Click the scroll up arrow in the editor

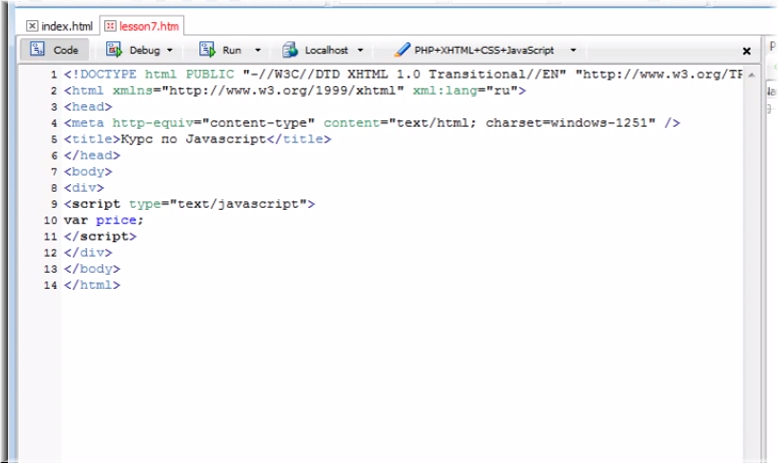point(752,75)
